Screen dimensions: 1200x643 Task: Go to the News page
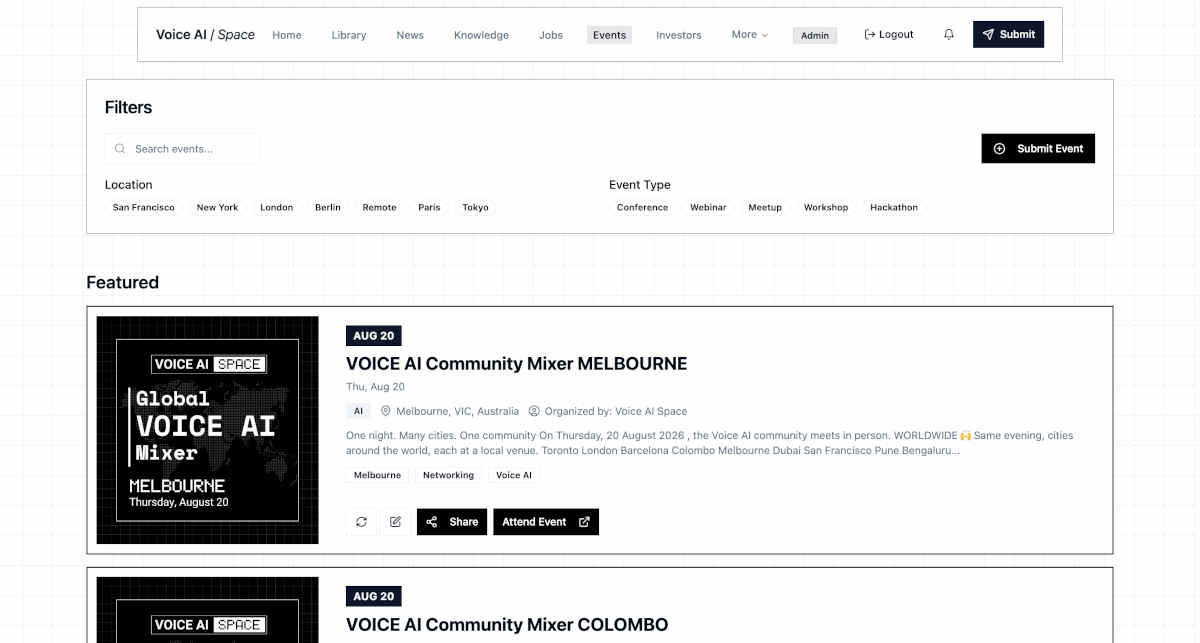point(410,35)
